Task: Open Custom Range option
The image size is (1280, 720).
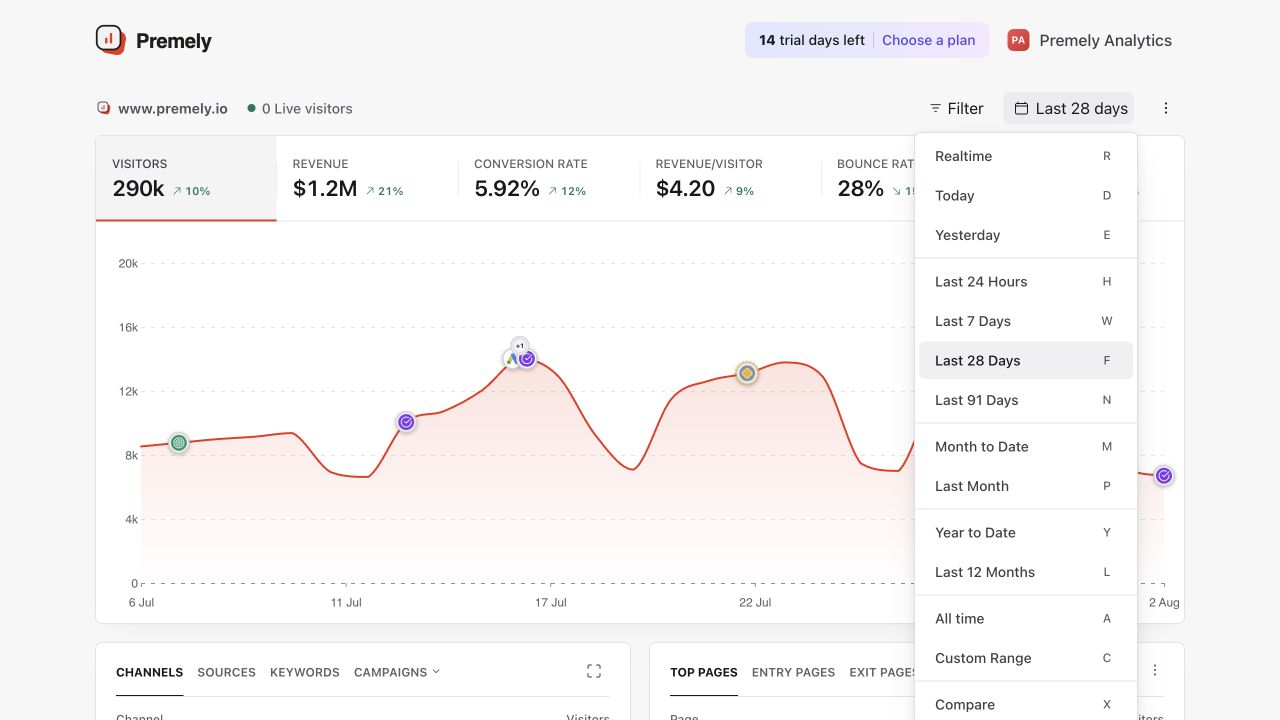Action: [x=1026, y=658]
